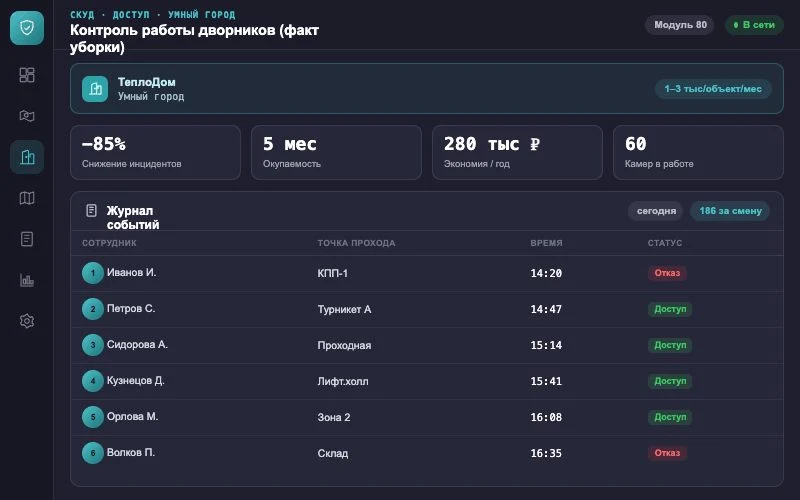This screenshot has height=500, width=800.
Task: Open the map icon in sidebar
Action: [27, 198]
